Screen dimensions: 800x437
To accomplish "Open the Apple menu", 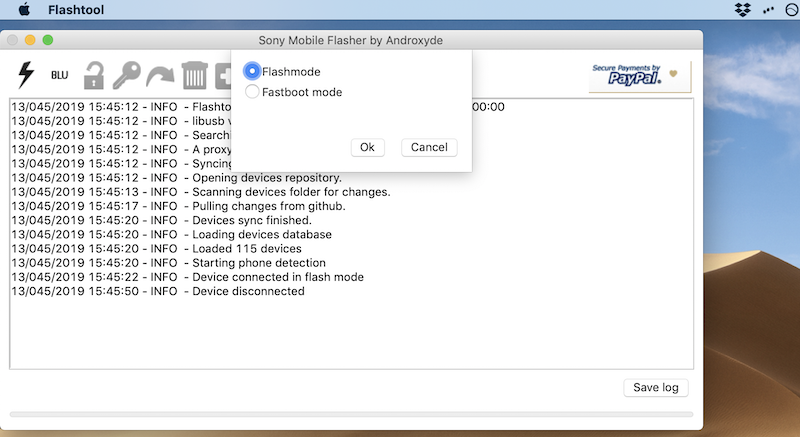I will pyautogui.click(x=24, y=10).
